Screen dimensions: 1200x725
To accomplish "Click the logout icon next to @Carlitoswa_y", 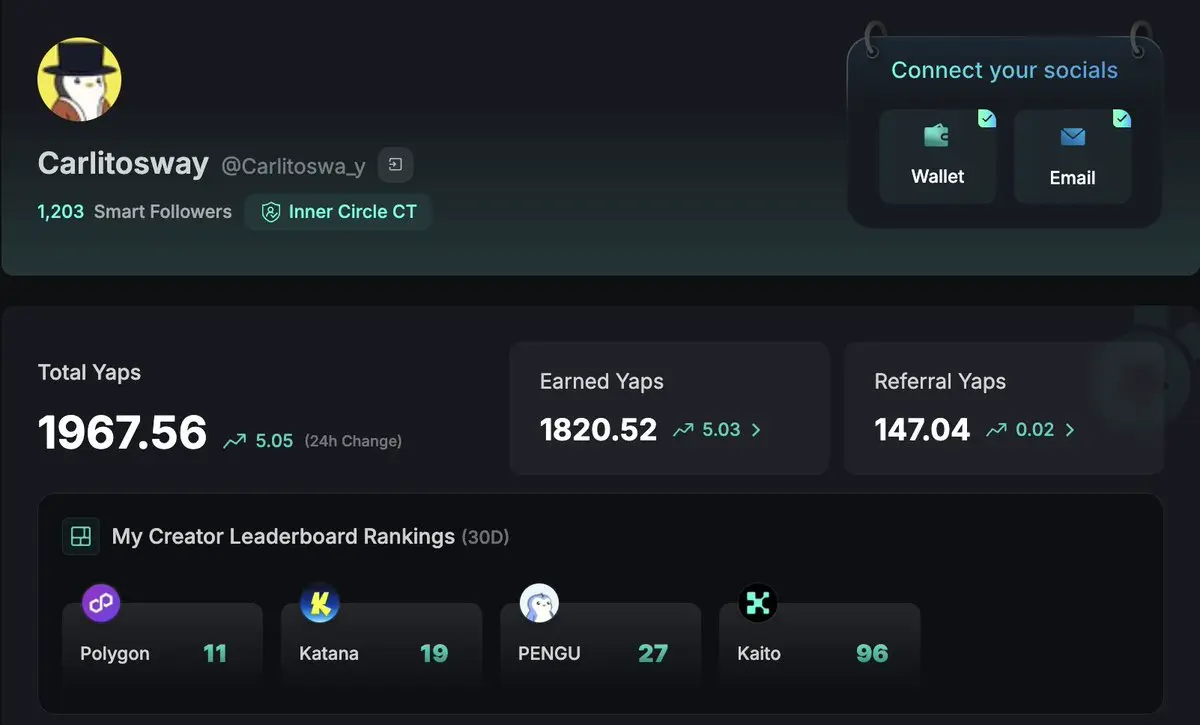I will [x=395, y=165].
